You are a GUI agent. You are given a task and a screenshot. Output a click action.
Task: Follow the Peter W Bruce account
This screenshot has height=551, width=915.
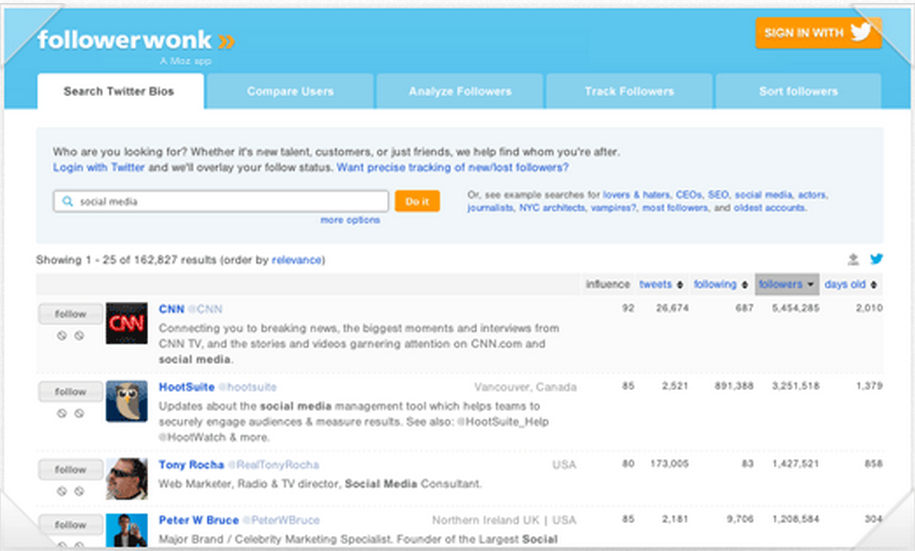click(71, 525)
